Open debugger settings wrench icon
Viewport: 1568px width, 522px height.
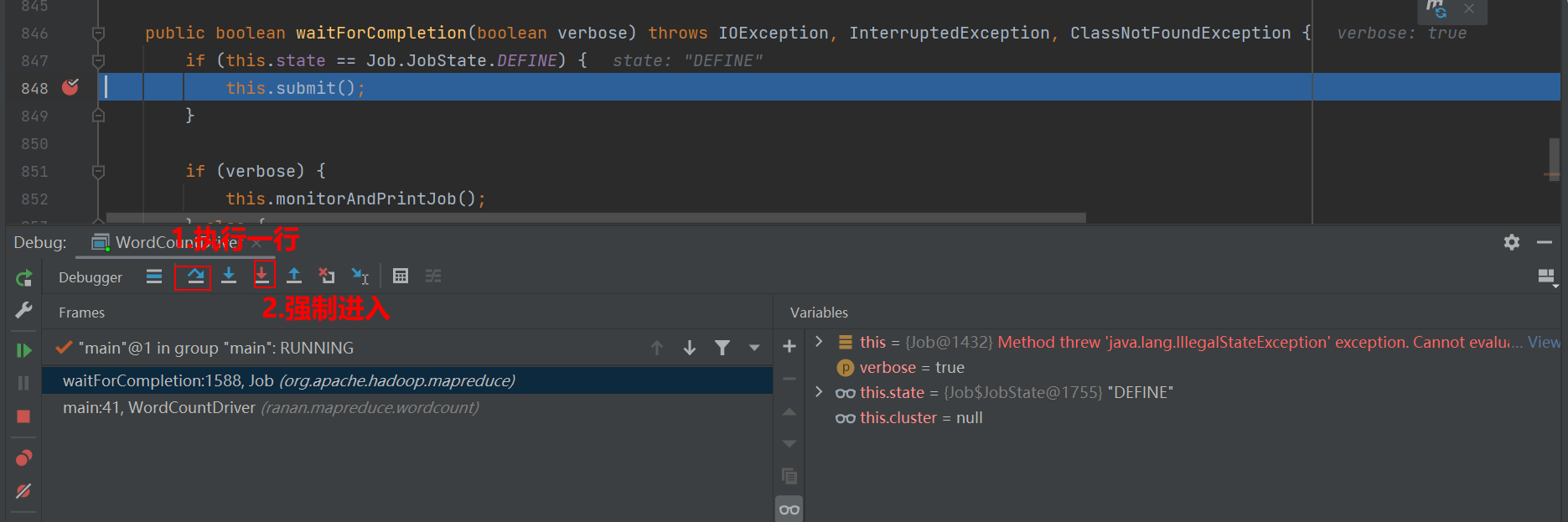[23, 310]
